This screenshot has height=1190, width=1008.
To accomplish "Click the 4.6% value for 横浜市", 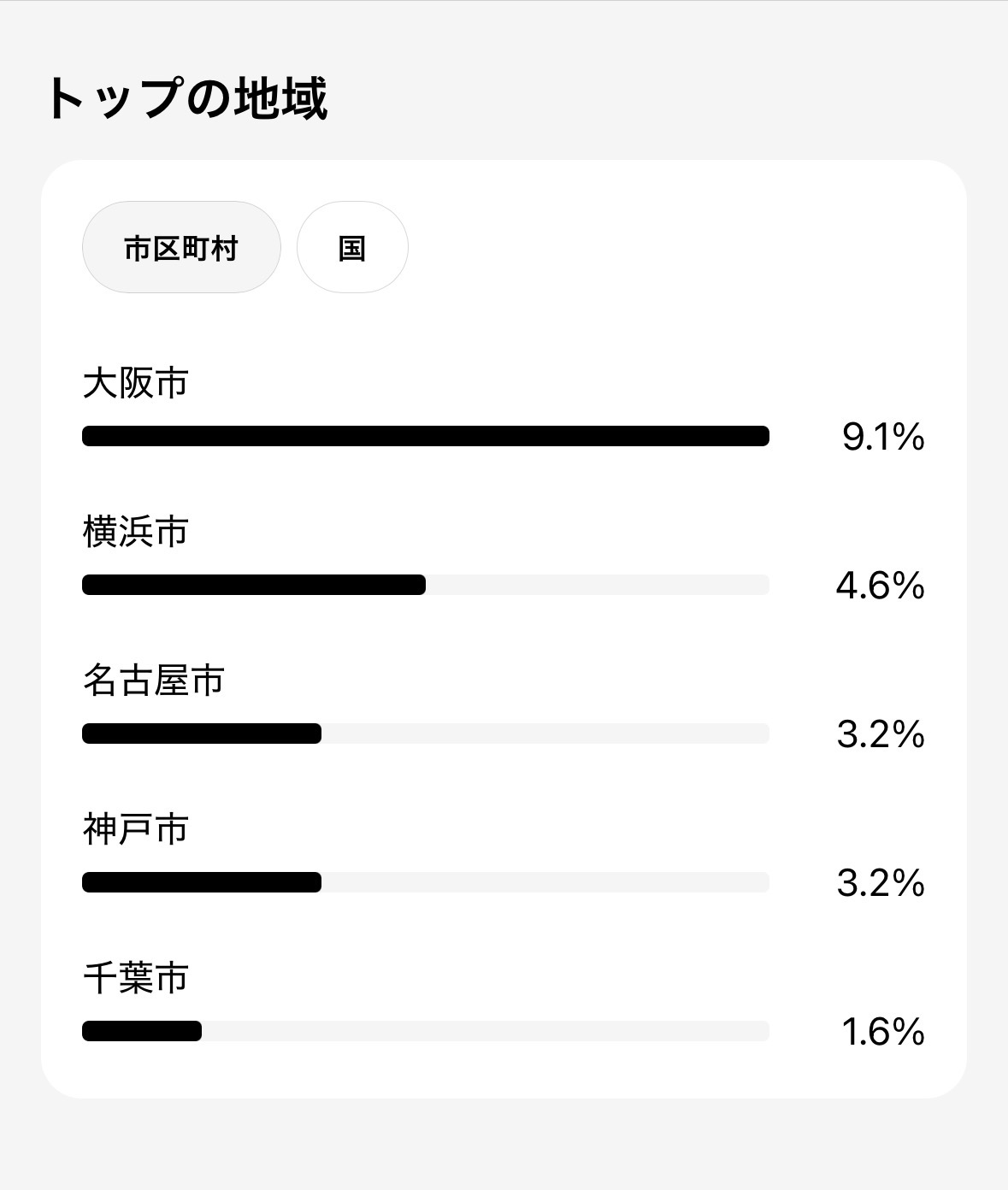I will pyautogui.click(x=880, y=586).
